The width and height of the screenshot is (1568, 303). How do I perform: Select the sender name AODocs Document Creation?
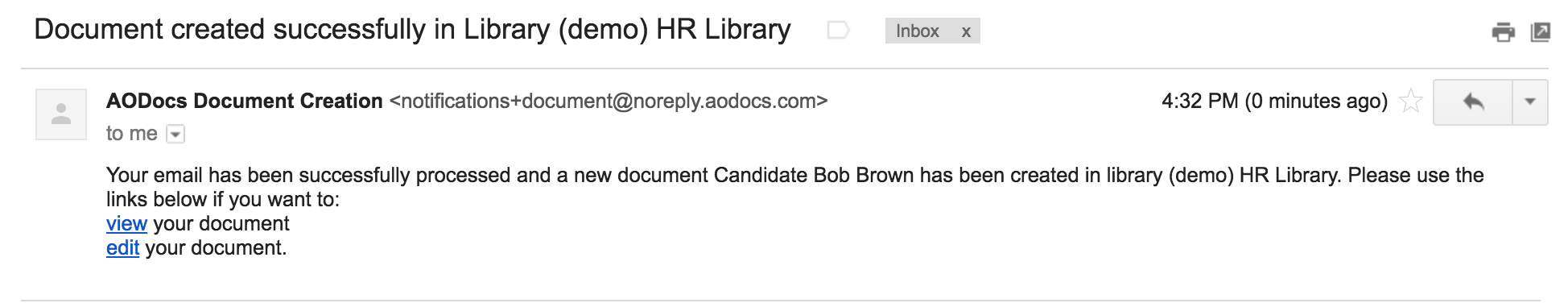[244, 101]
